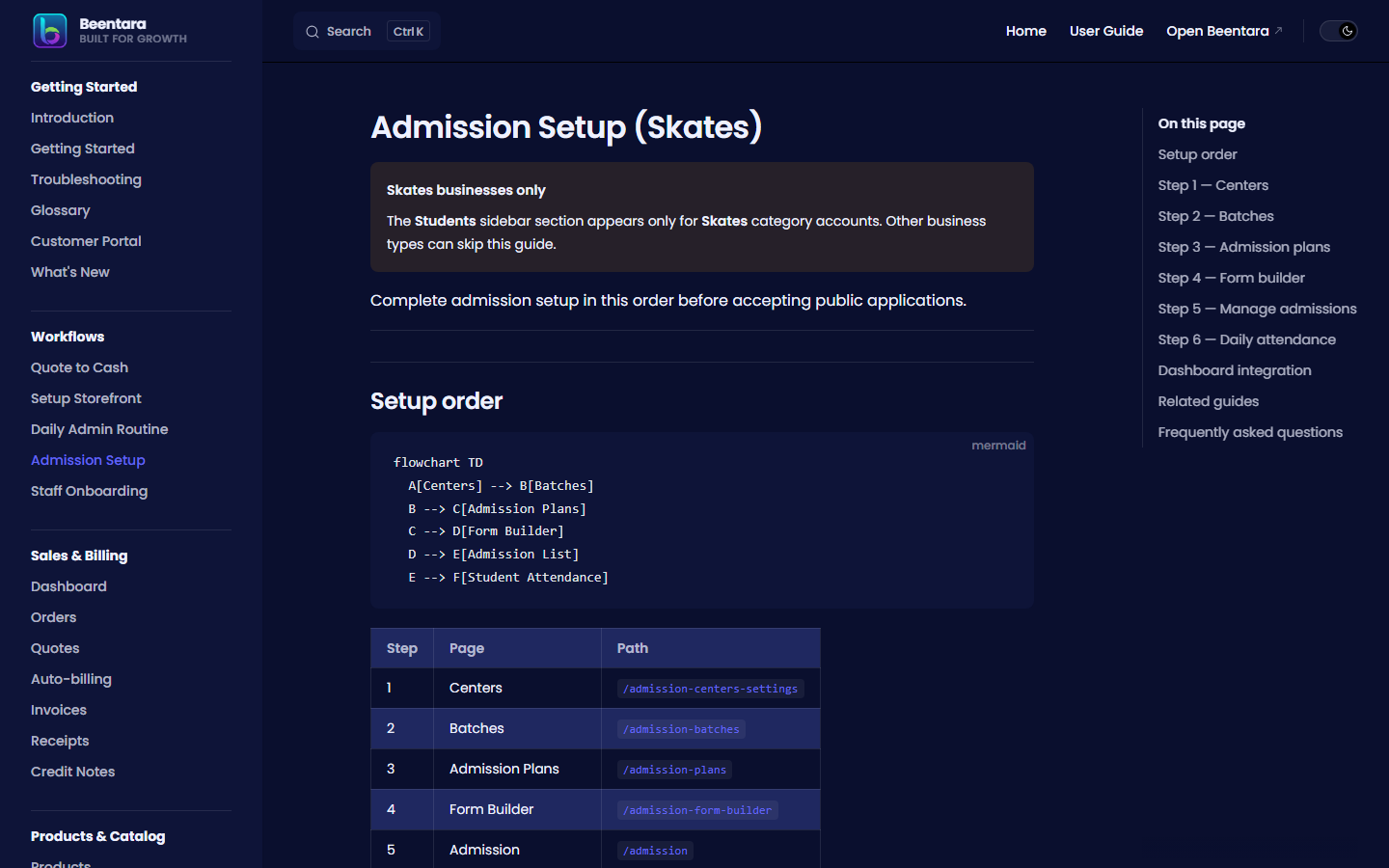Open Staff Onboarding workflow
The height and width of the screenshot is (868, 1389).
[89, 491]
